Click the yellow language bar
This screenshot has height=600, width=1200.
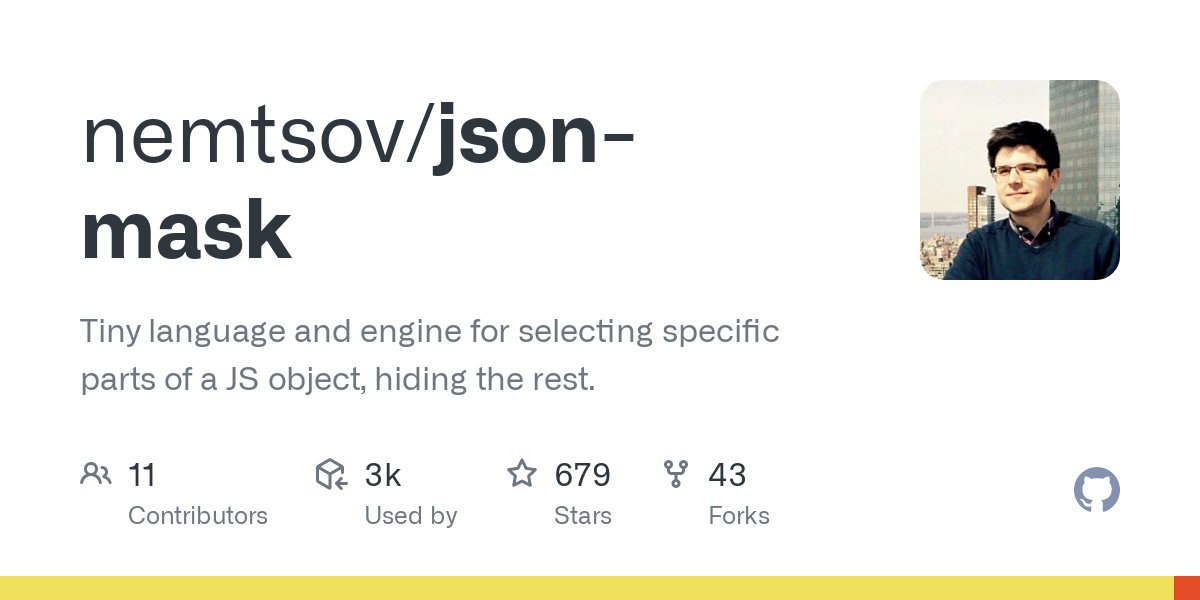tap(586, 588)
